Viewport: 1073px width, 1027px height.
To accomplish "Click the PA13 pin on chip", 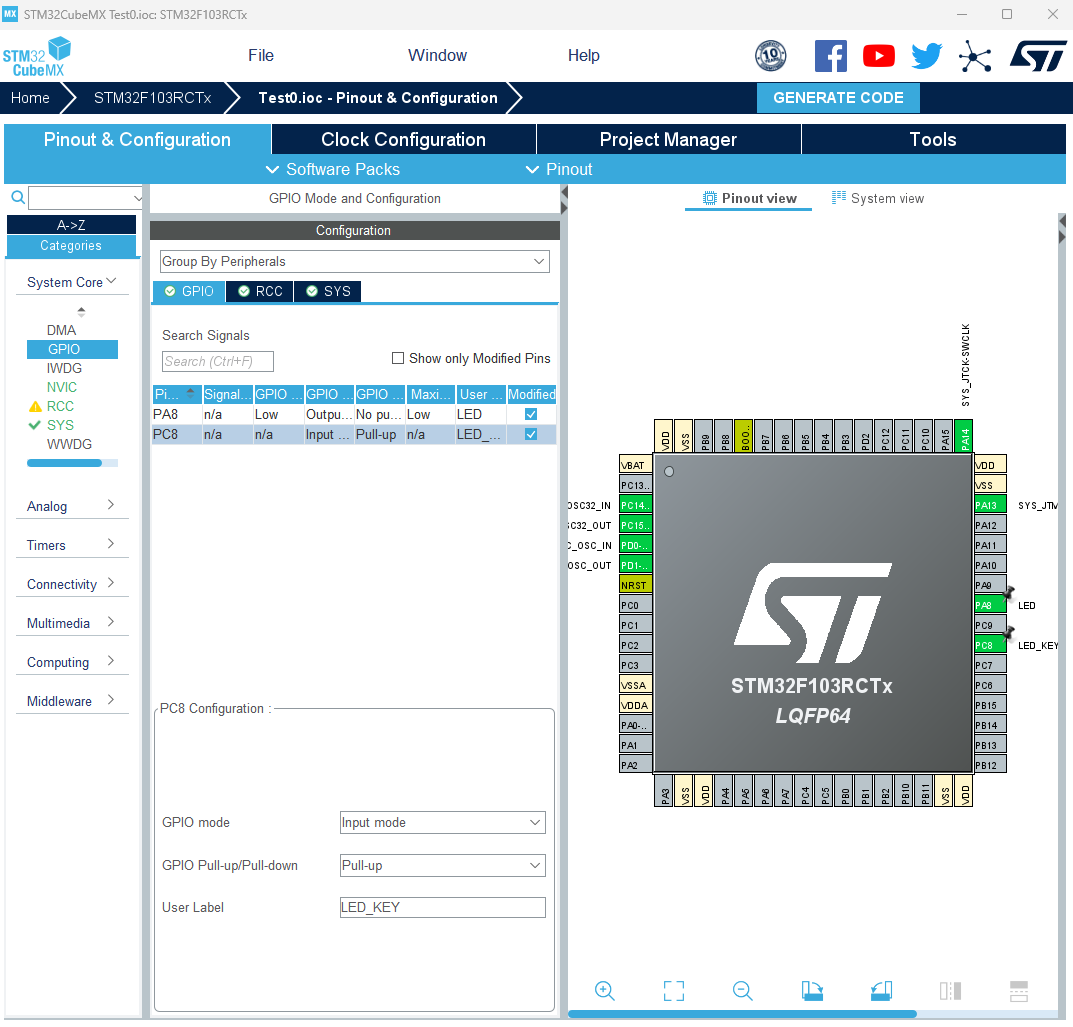I will (x=990, y=505).
